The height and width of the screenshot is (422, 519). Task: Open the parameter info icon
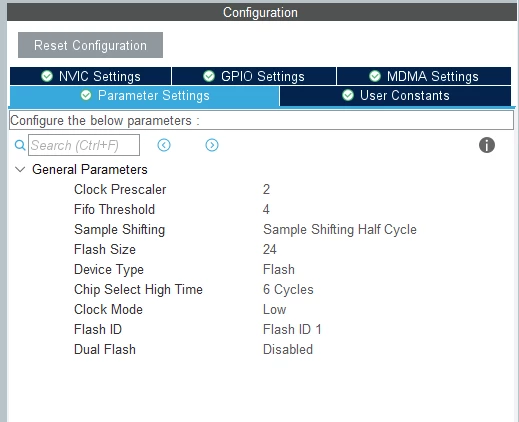[x=487, y=145]
